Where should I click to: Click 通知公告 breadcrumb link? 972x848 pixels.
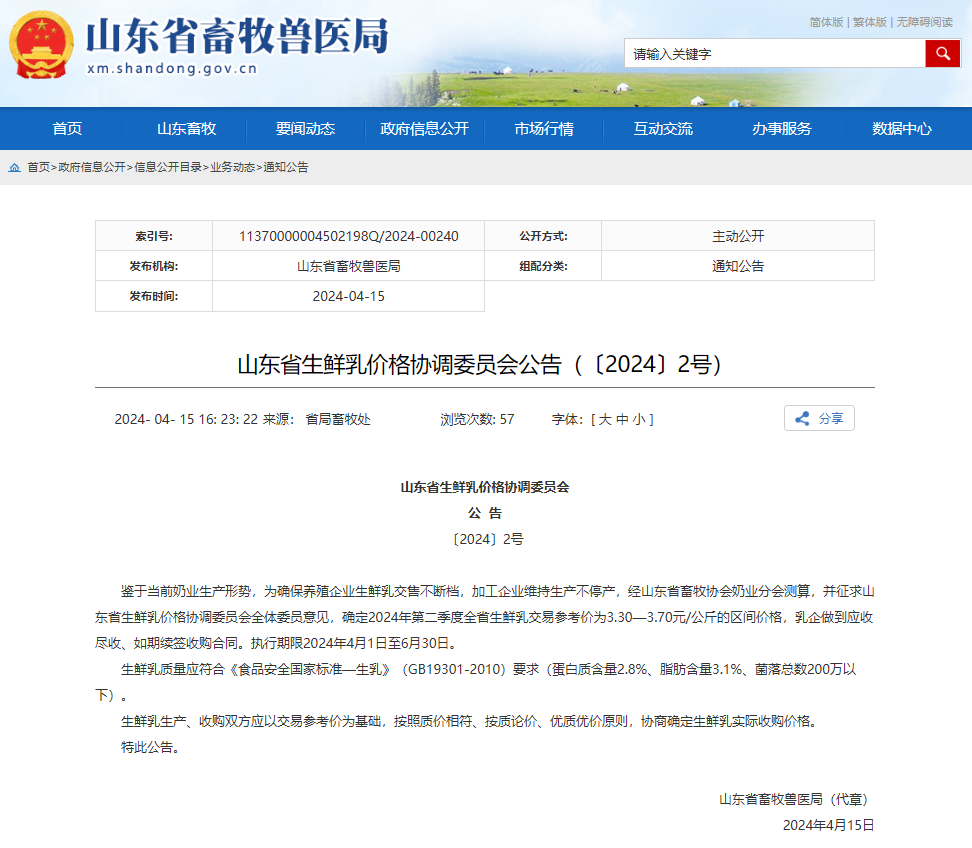[286, 167]
